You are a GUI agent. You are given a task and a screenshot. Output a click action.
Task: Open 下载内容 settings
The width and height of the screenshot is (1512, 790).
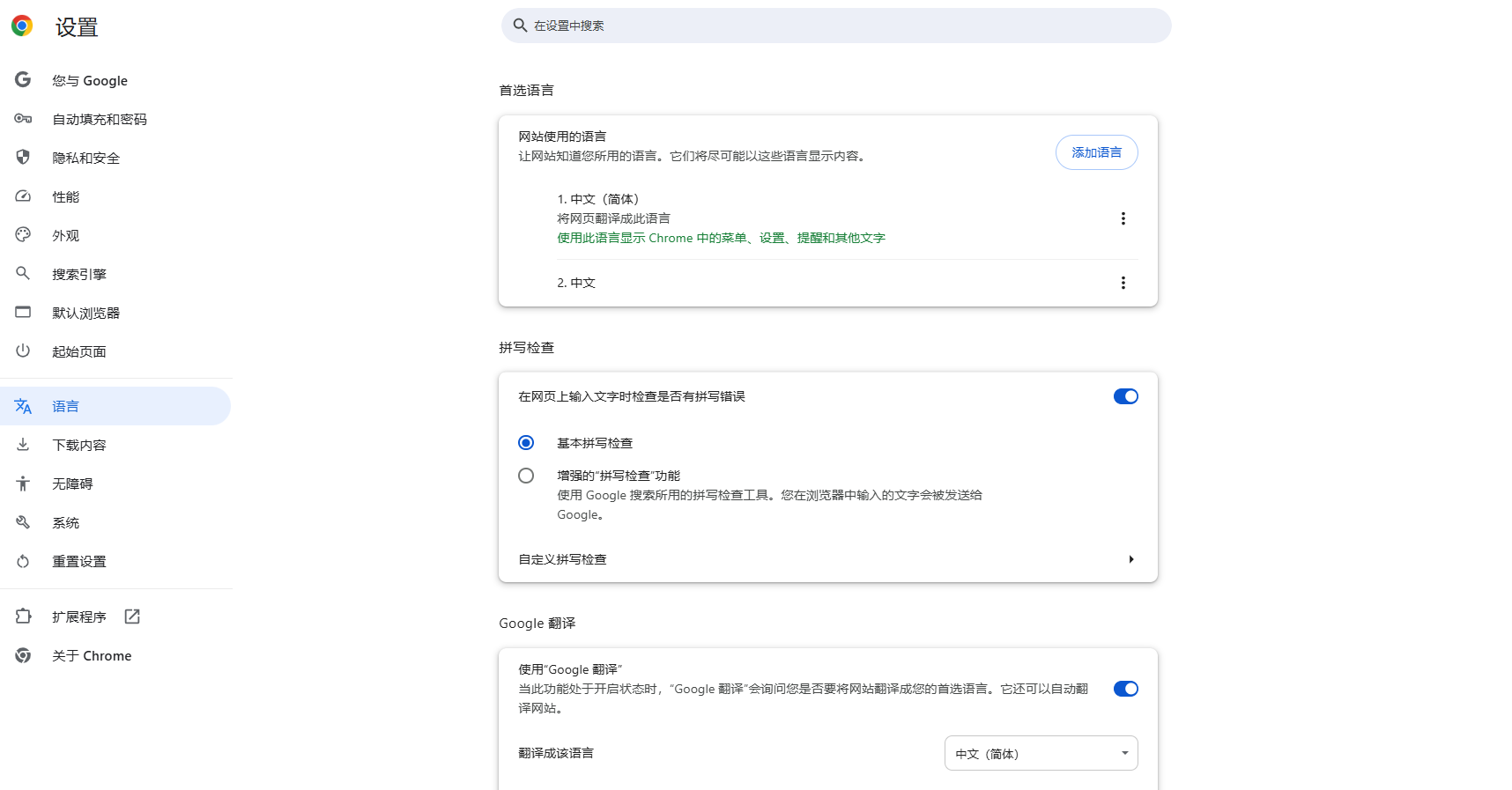point(115,445)
